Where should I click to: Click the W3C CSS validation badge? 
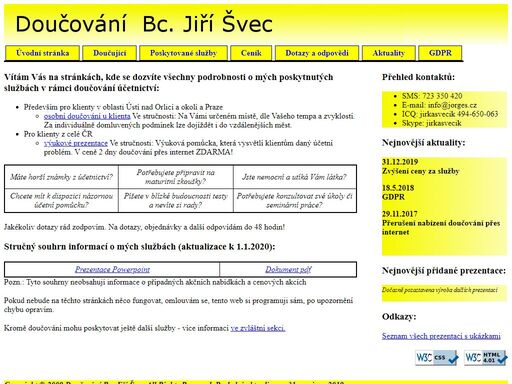pyautogui.click(x=437, y=358)
